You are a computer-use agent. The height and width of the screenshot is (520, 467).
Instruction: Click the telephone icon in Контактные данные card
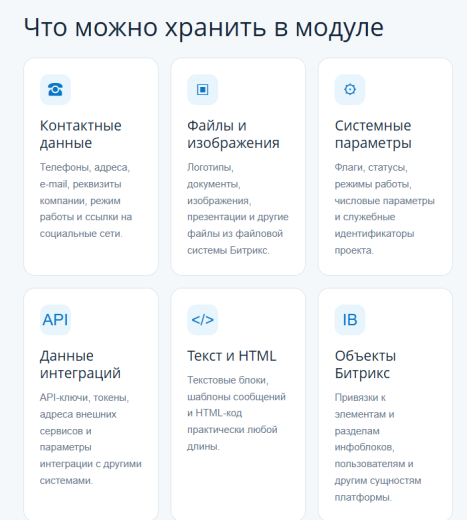coord(55,90)
